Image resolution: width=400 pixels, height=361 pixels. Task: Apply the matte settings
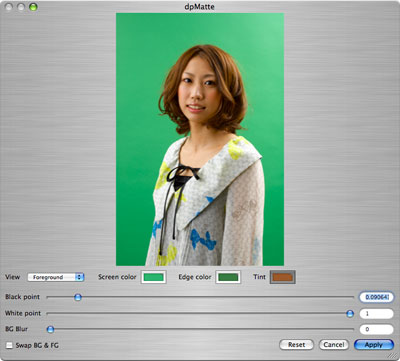374,345
